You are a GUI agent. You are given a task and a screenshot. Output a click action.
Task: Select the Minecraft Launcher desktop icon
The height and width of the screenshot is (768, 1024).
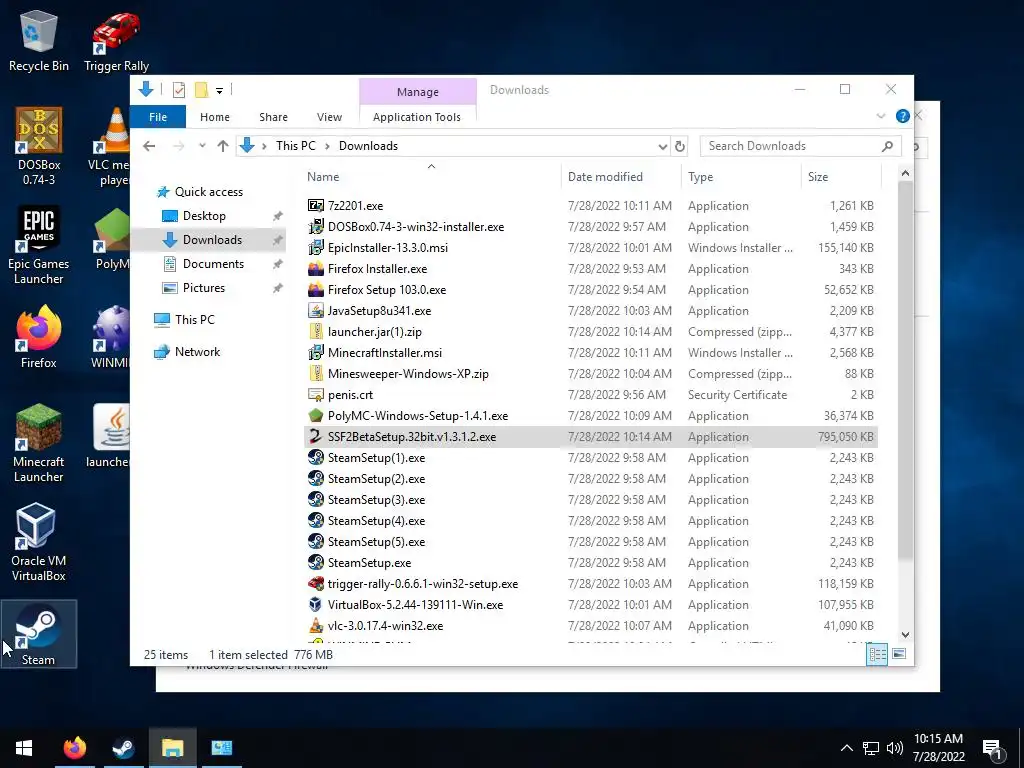click(x=39, y=443)
